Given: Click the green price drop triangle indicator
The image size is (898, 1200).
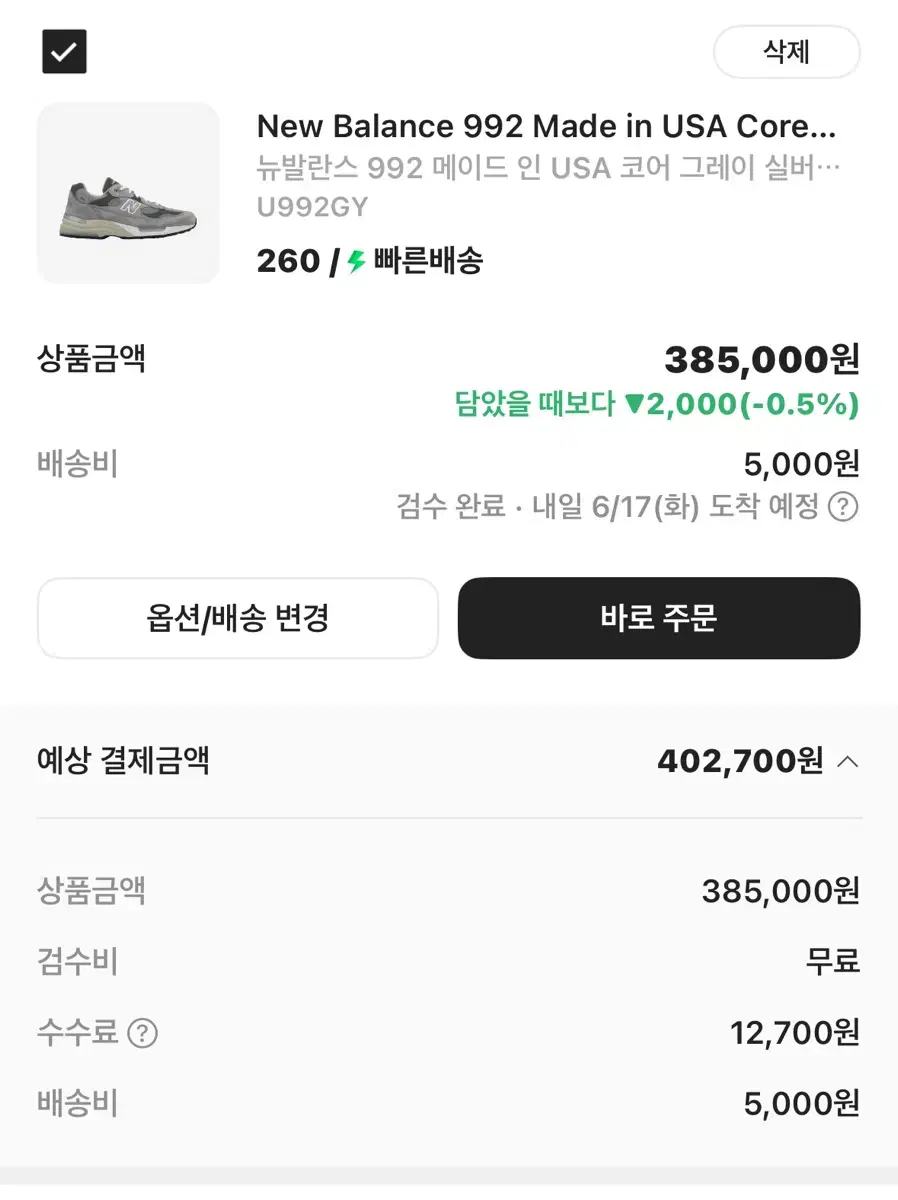Looking at the screenshot, I should (x=633, y=404).
